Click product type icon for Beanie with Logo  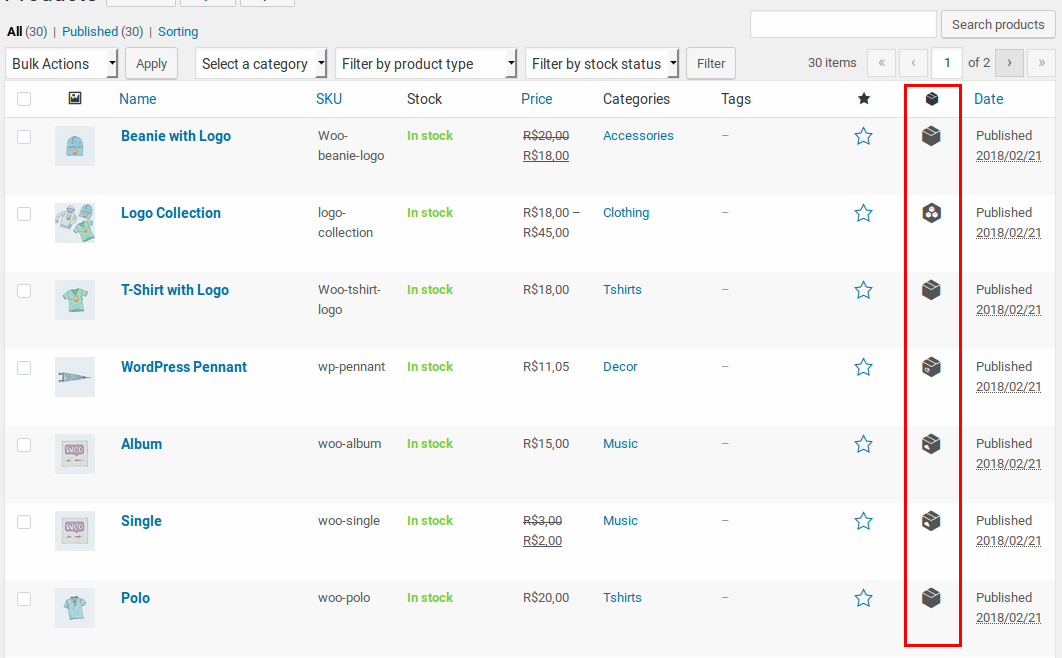pos(931,136)
